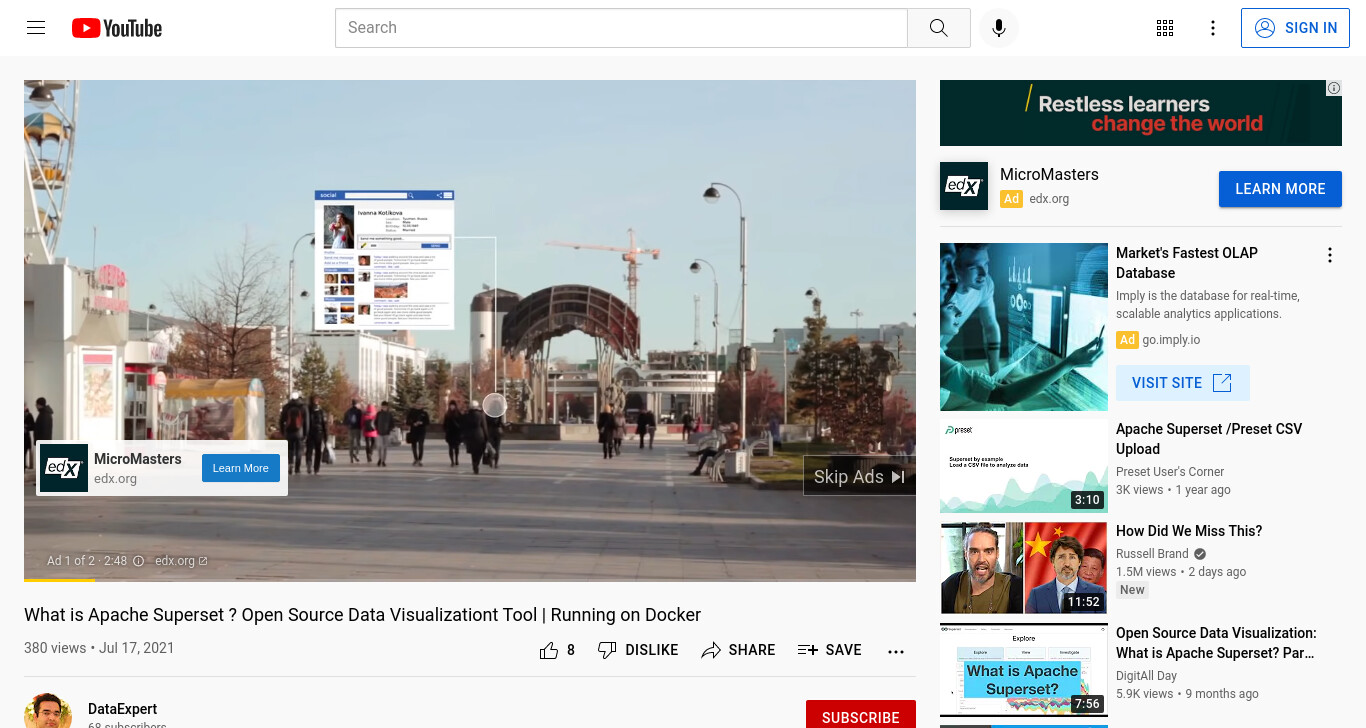Click the Restless learners banner ad
The image size is (1366, 728).
(1141, 113)
